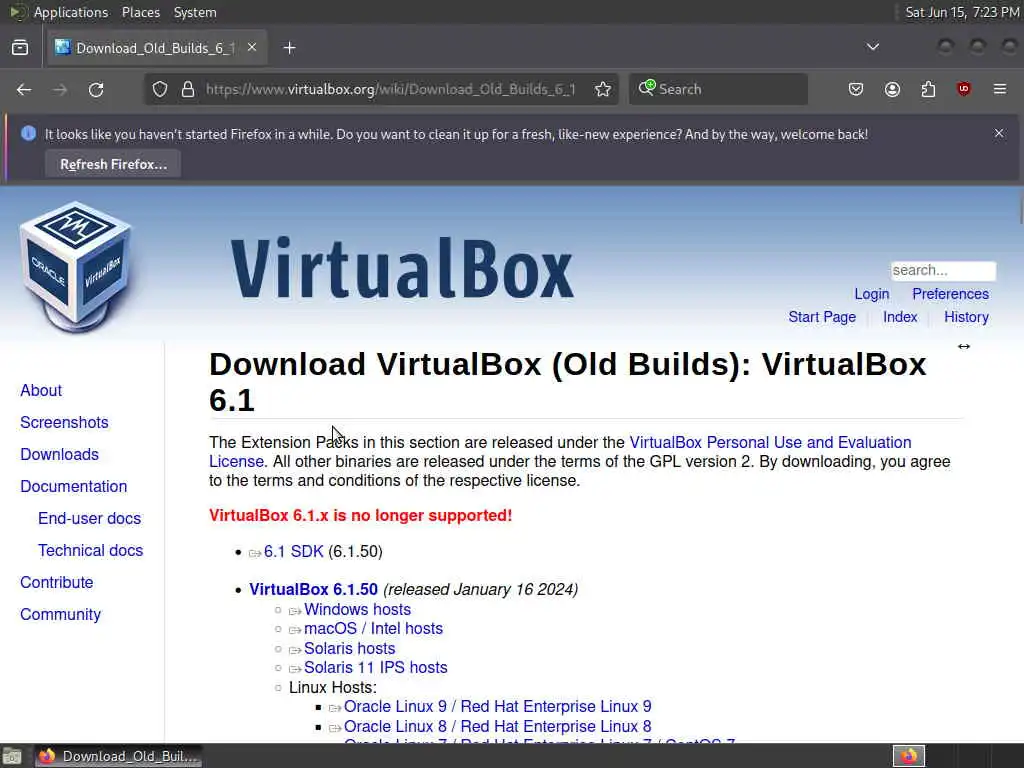Image resolution: width=1024 pixels, height=768 pixels.
Task: Open Downloads in the sidebar
Action: point(59,455)
